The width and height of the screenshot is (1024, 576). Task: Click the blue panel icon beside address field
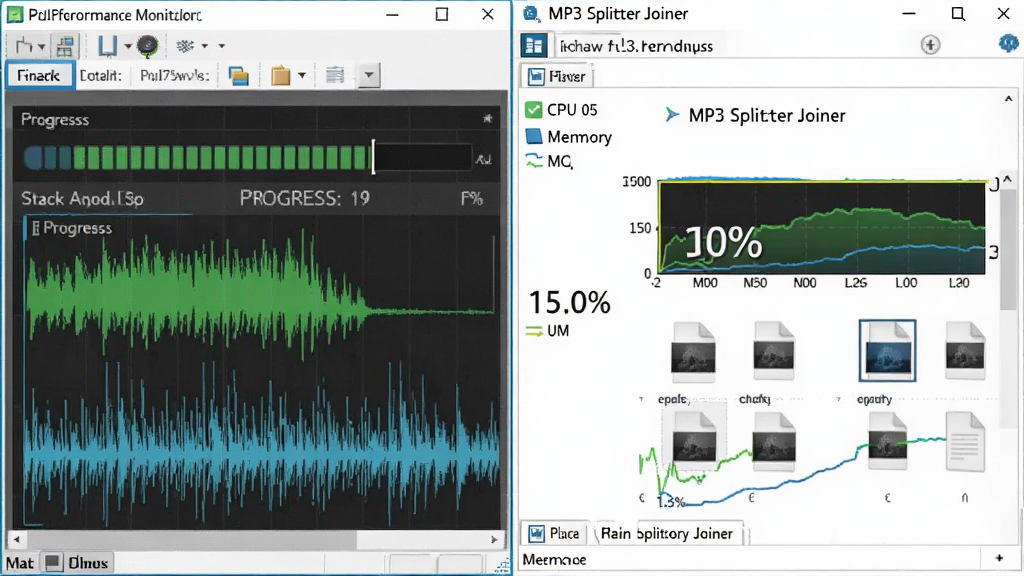coord(534,45)
